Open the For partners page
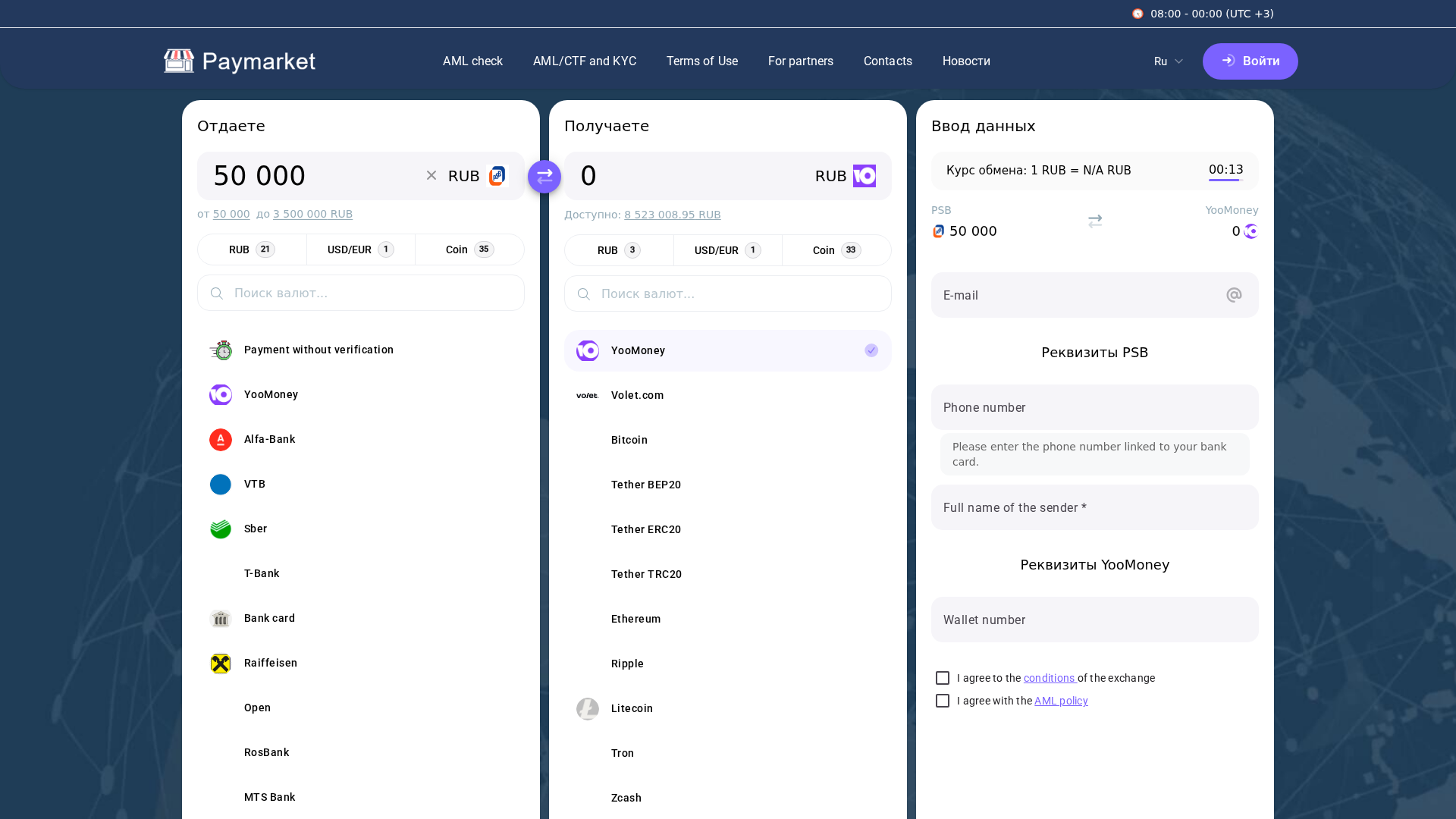The image size is (1456, 819). point(801,61)
